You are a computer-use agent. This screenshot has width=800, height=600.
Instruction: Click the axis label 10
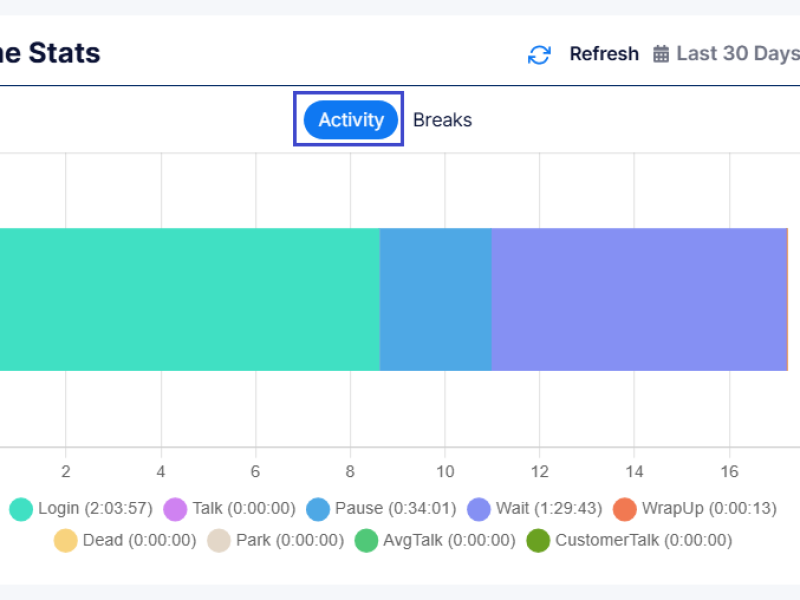[x=445, y=471]
